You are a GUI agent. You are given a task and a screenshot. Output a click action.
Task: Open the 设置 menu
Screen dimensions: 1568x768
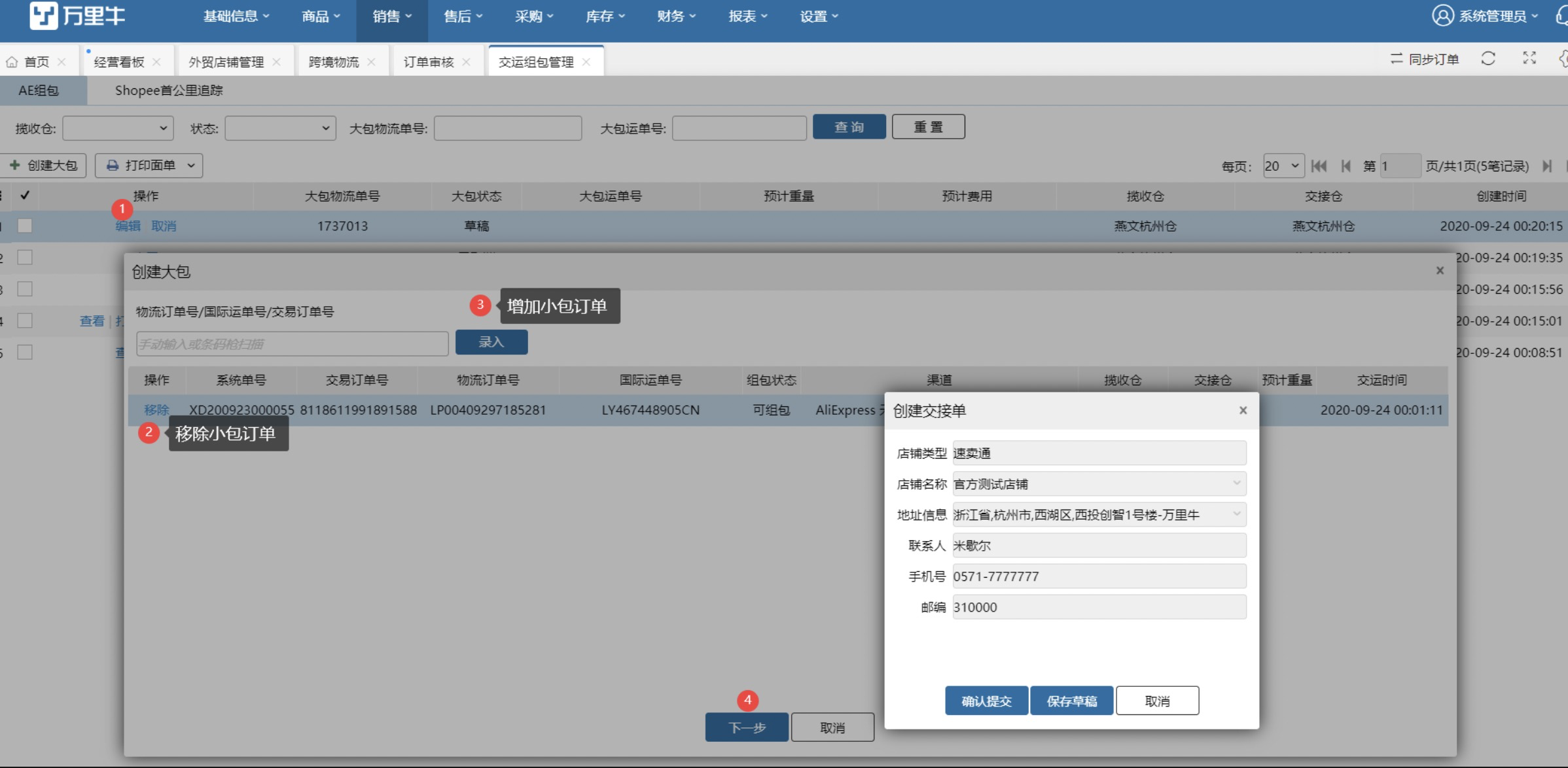tap(819, 16)
